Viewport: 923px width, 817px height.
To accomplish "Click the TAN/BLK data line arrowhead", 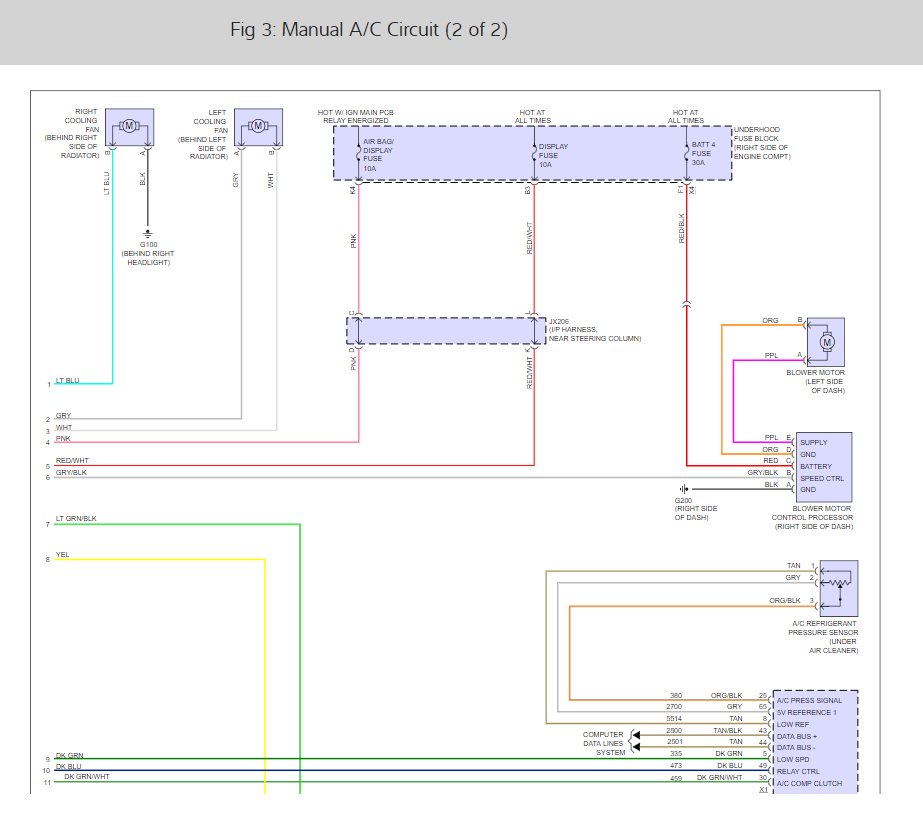I will click(x=636, y=735).
